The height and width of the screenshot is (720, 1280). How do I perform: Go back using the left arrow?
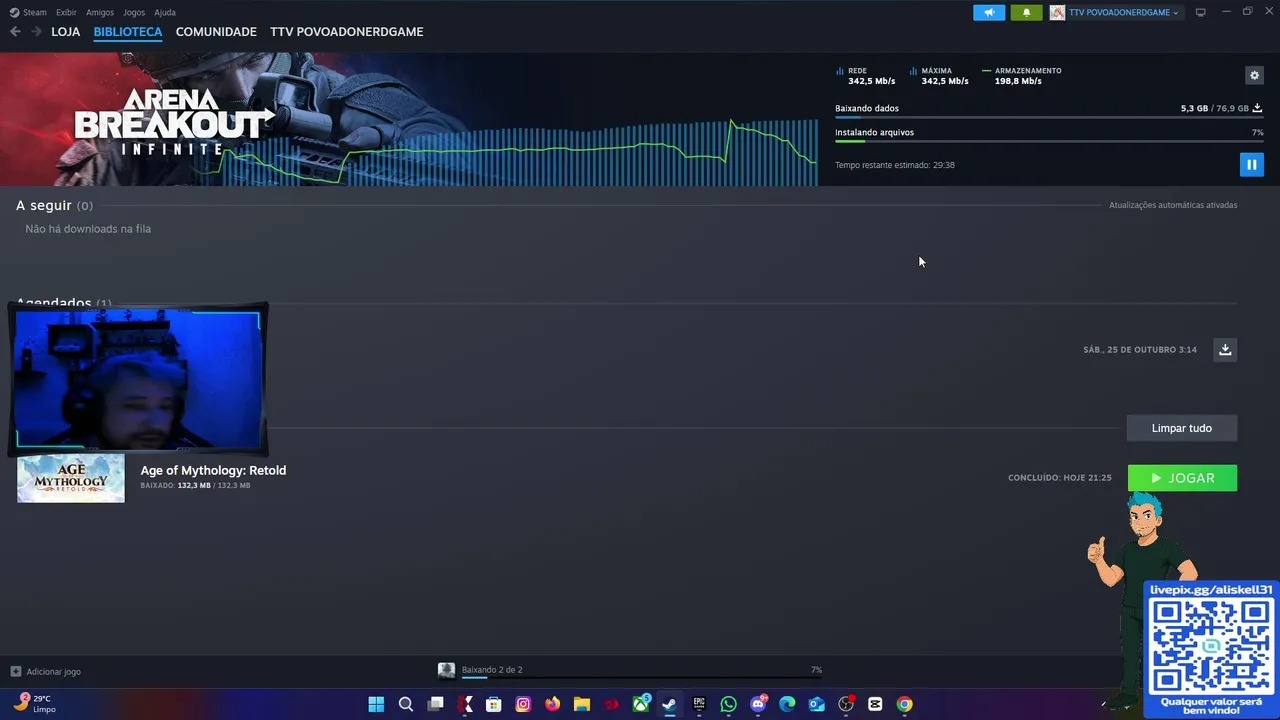[15, 32]
